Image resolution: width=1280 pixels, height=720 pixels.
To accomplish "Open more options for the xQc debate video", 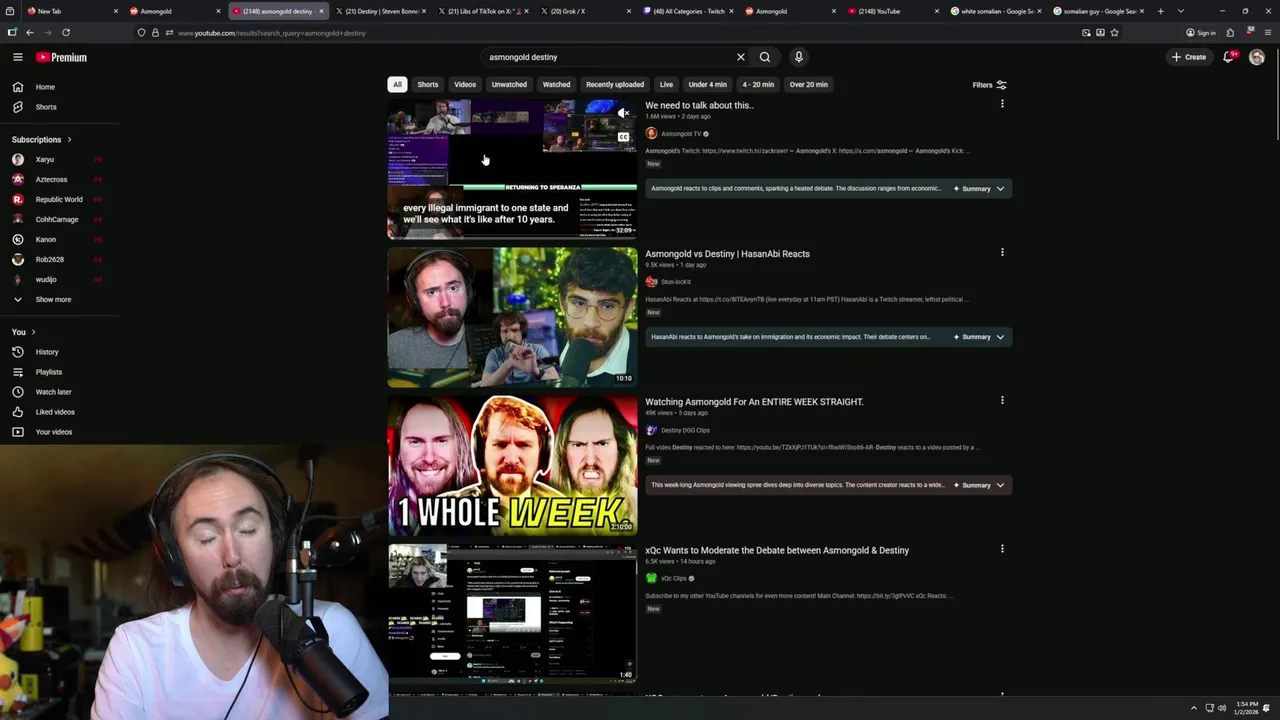I will coord(1002,549).
